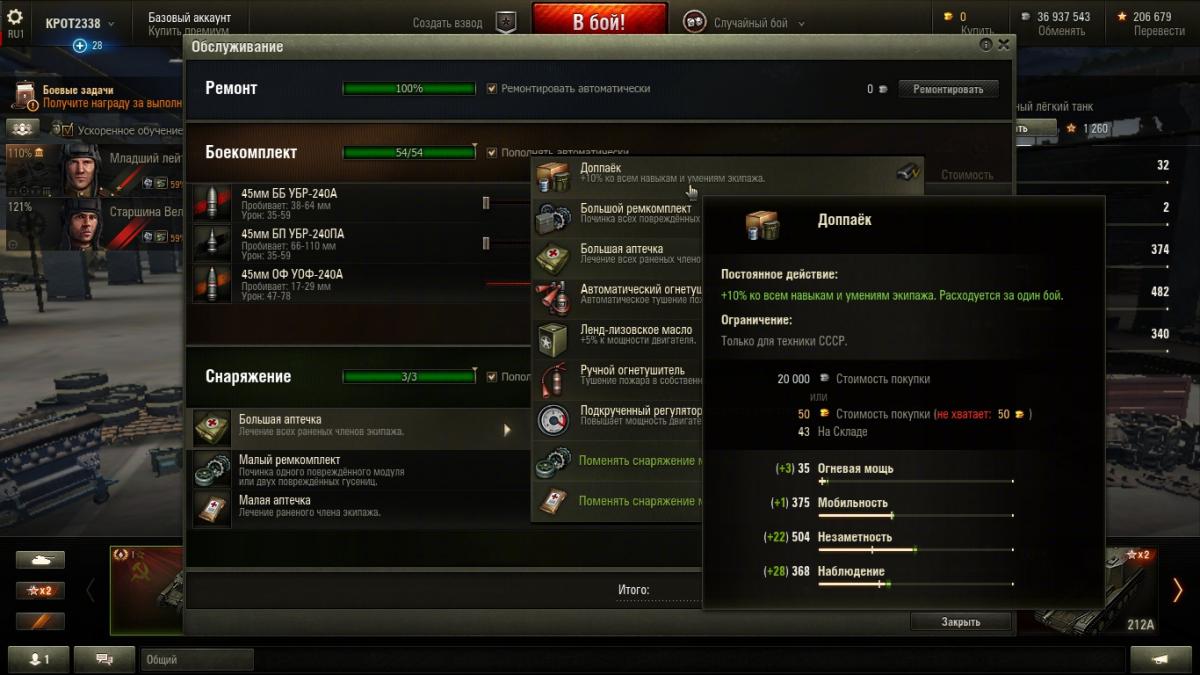Click the Большой ремкомплект icon
The image size is (1200, 675).
click(x=553, y=215)
